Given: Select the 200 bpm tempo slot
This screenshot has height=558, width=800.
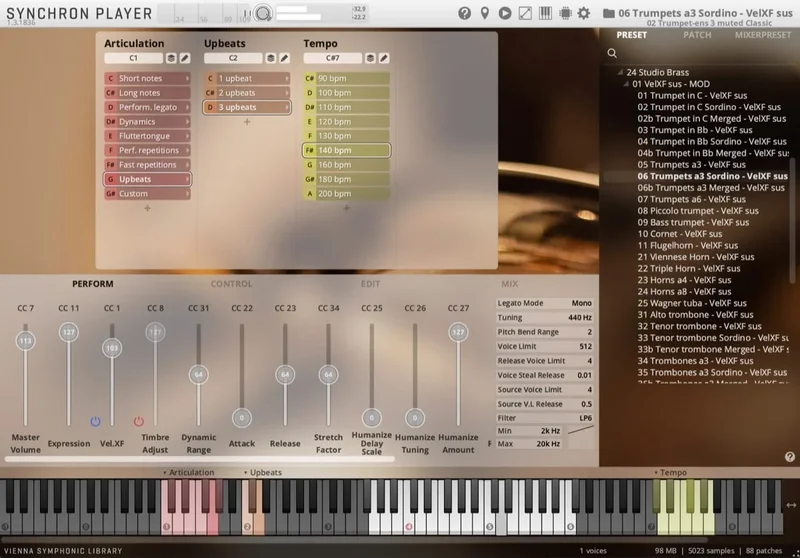Looking at the screenshot, I should (346, 194).
